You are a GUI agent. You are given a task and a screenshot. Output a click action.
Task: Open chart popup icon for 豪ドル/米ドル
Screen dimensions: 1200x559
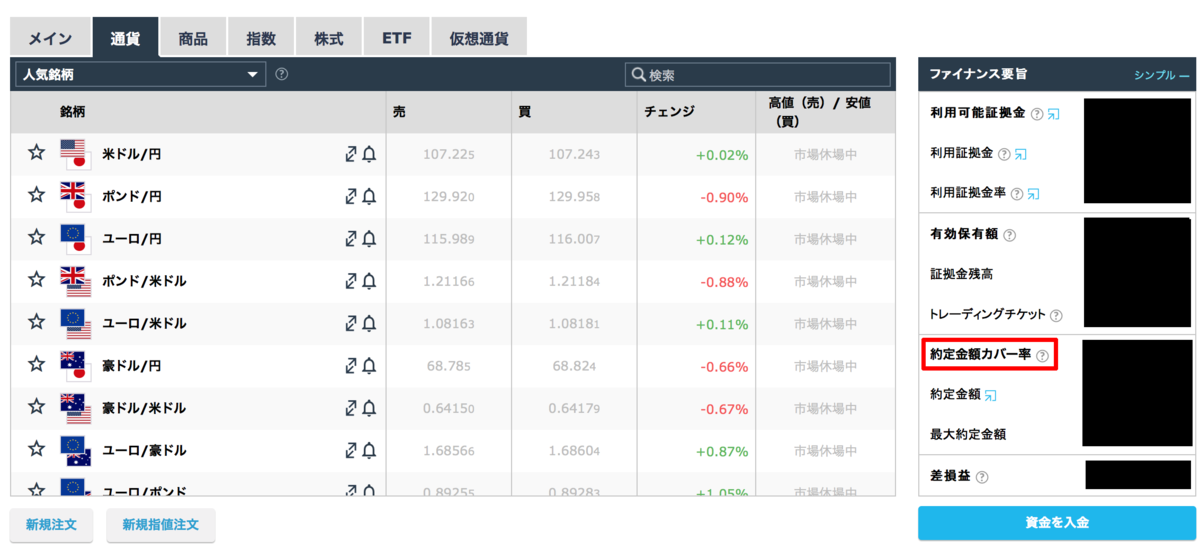point(351,408)
